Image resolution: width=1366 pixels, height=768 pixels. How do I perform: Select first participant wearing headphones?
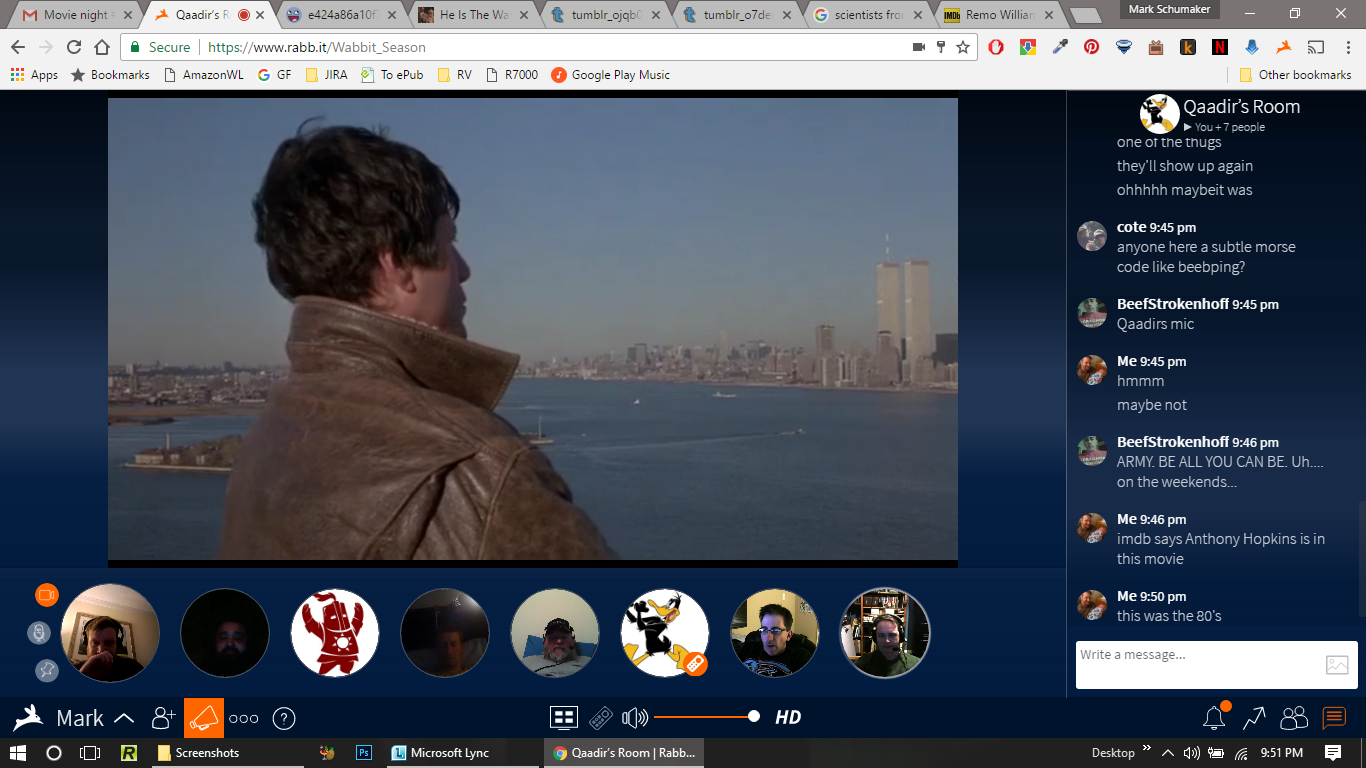[x=110, y=633]
